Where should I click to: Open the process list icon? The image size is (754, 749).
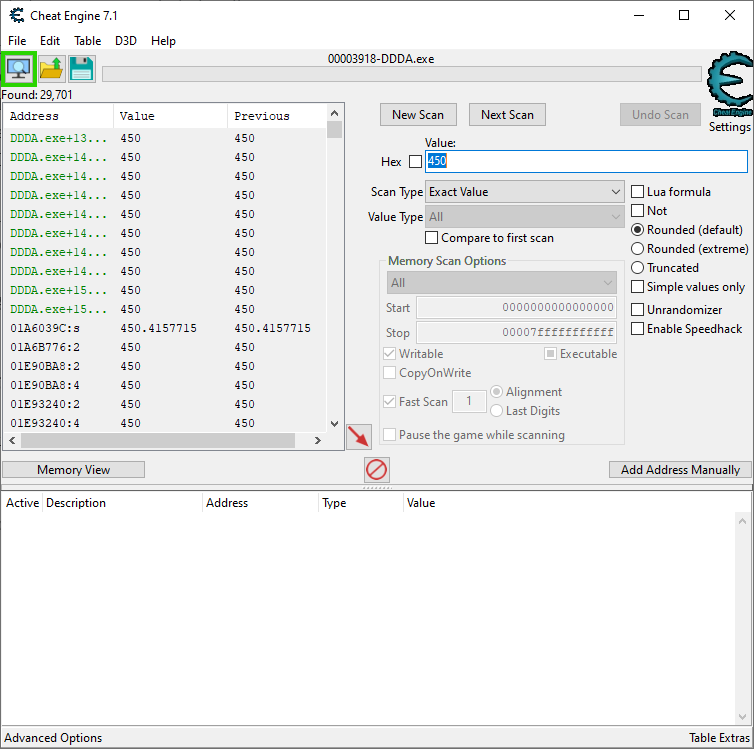[19, 69]
